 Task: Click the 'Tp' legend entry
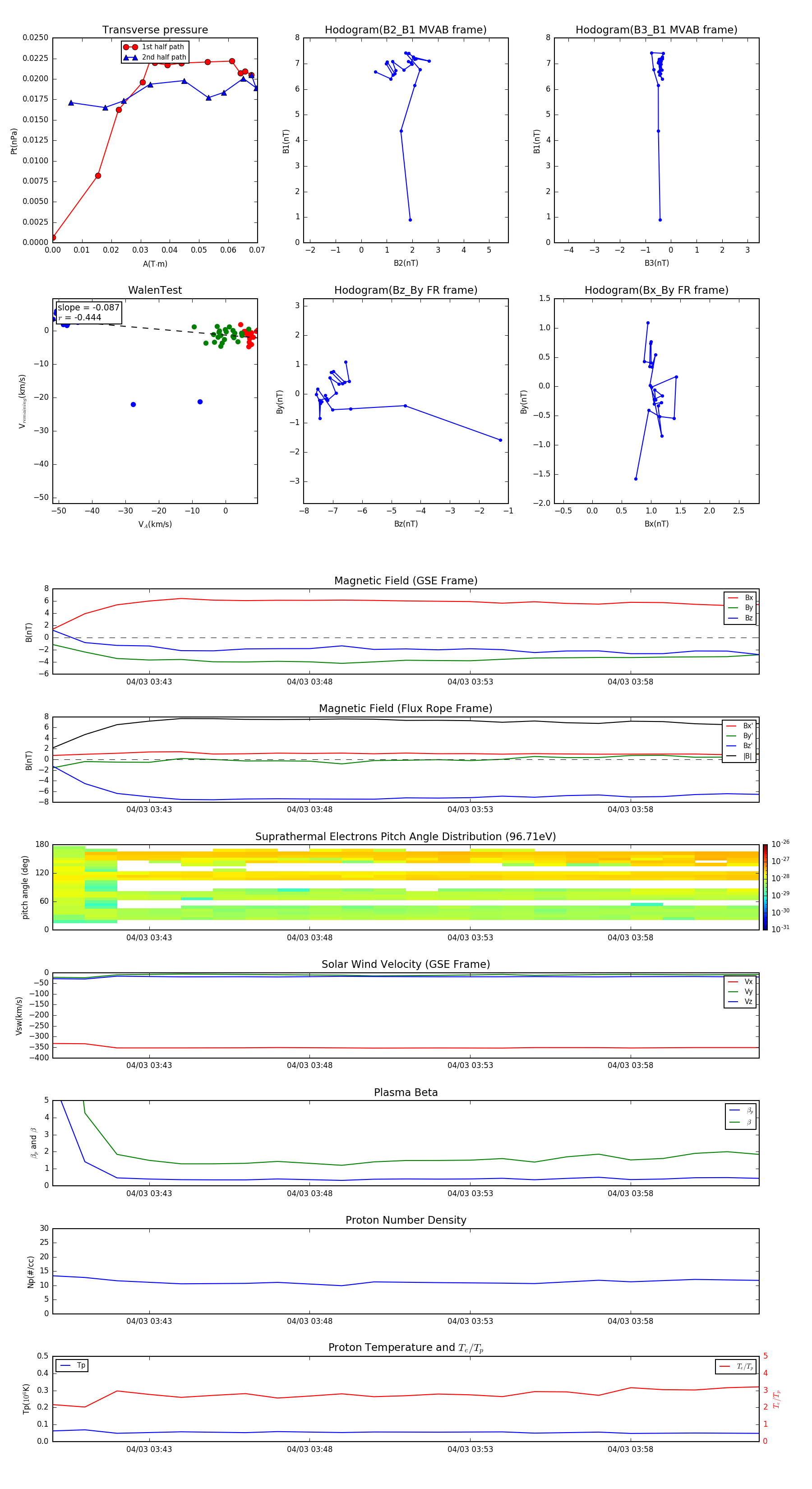[x=73, y=1365]
